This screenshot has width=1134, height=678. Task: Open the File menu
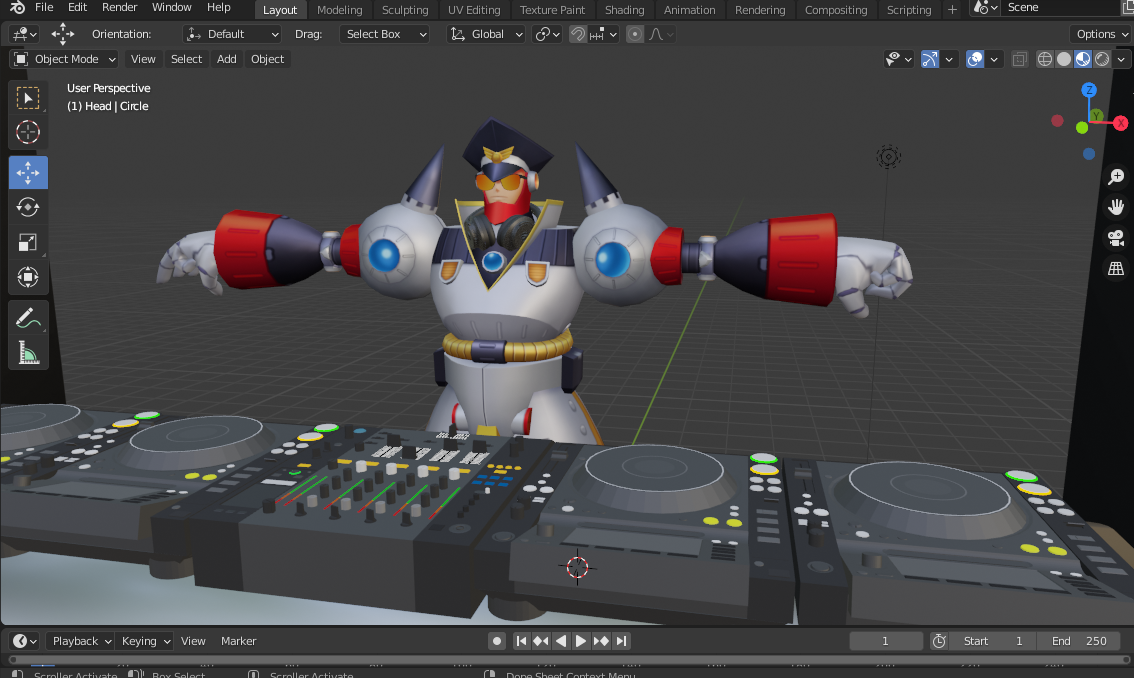(44, 7)
